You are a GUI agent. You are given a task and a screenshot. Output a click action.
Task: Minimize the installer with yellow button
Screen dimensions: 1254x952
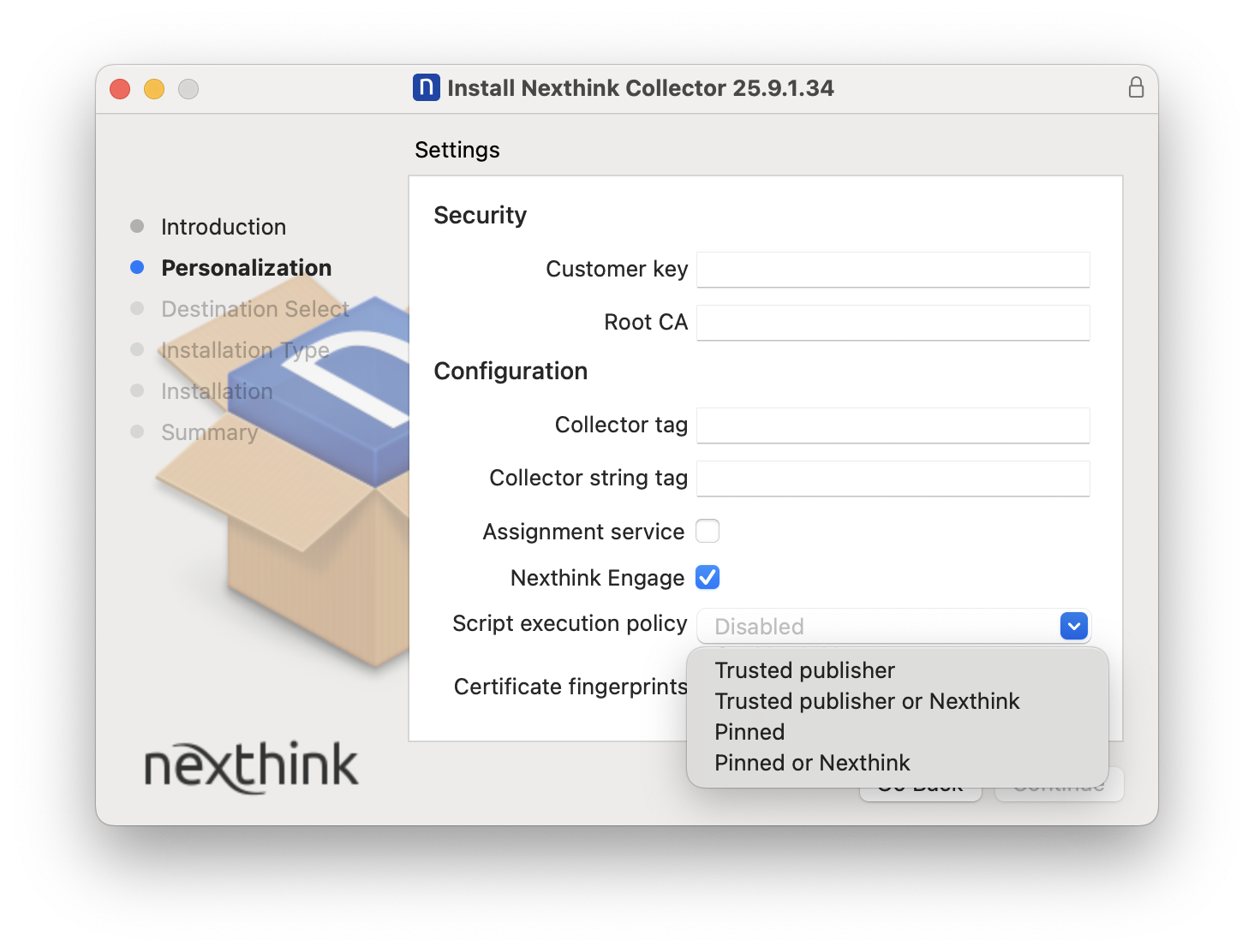point(154,89)
